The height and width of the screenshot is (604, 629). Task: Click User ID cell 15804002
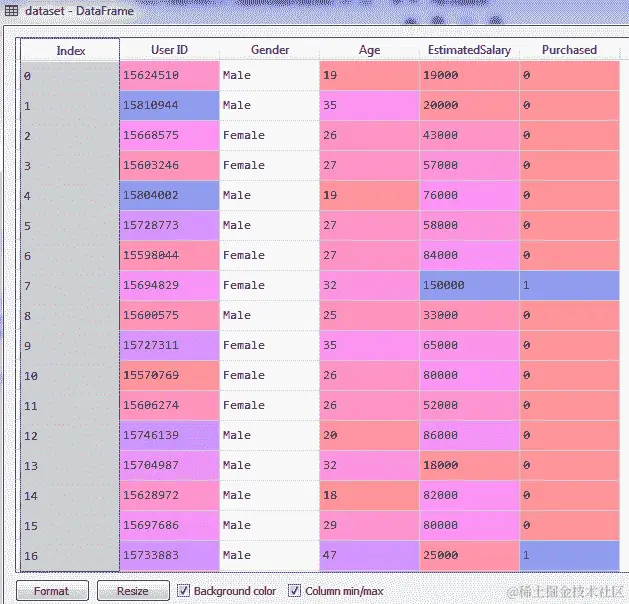(169, 196)
